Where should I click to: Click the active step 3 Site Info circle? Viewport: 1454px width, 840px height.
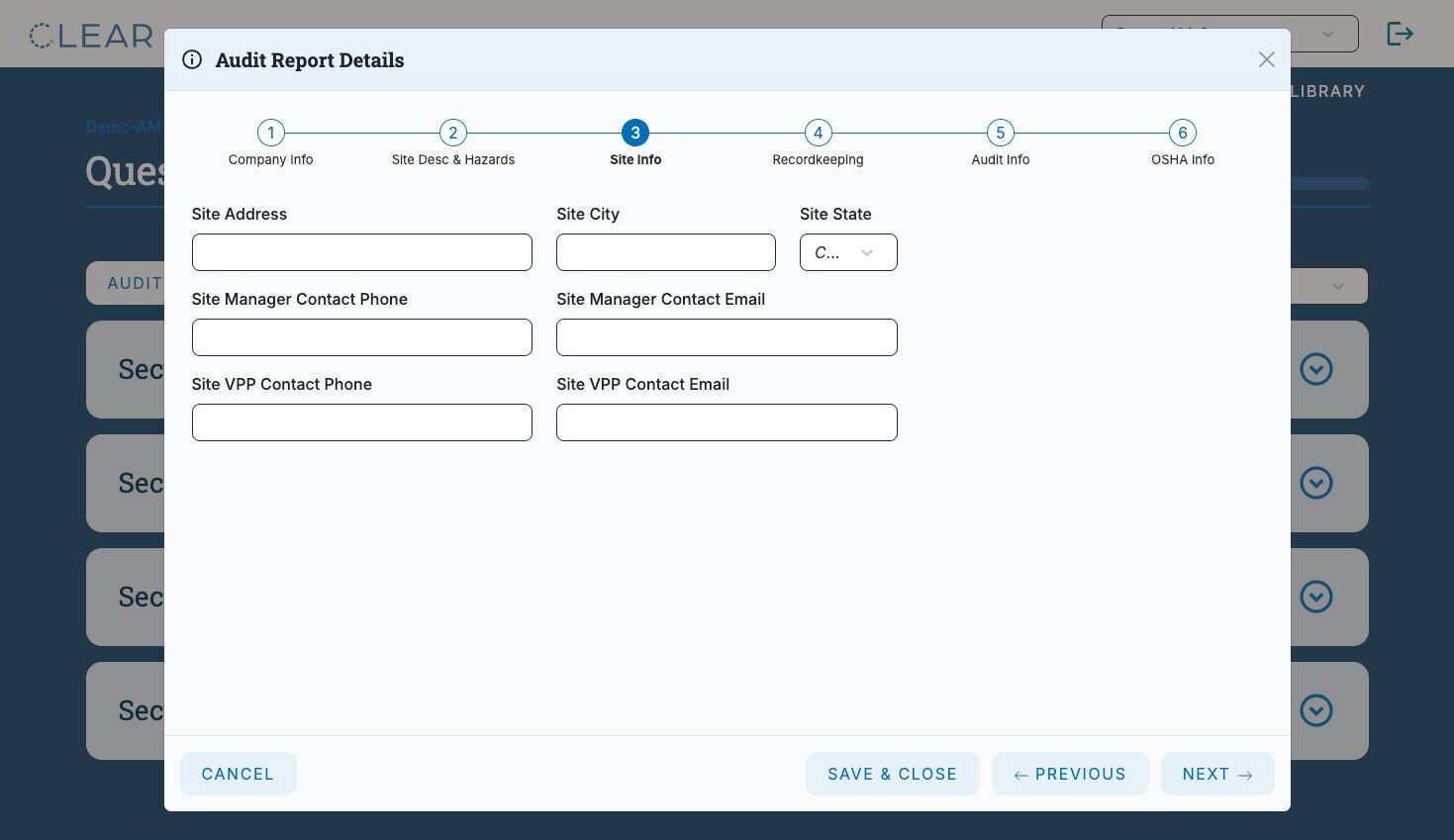(x=635, y=133)
